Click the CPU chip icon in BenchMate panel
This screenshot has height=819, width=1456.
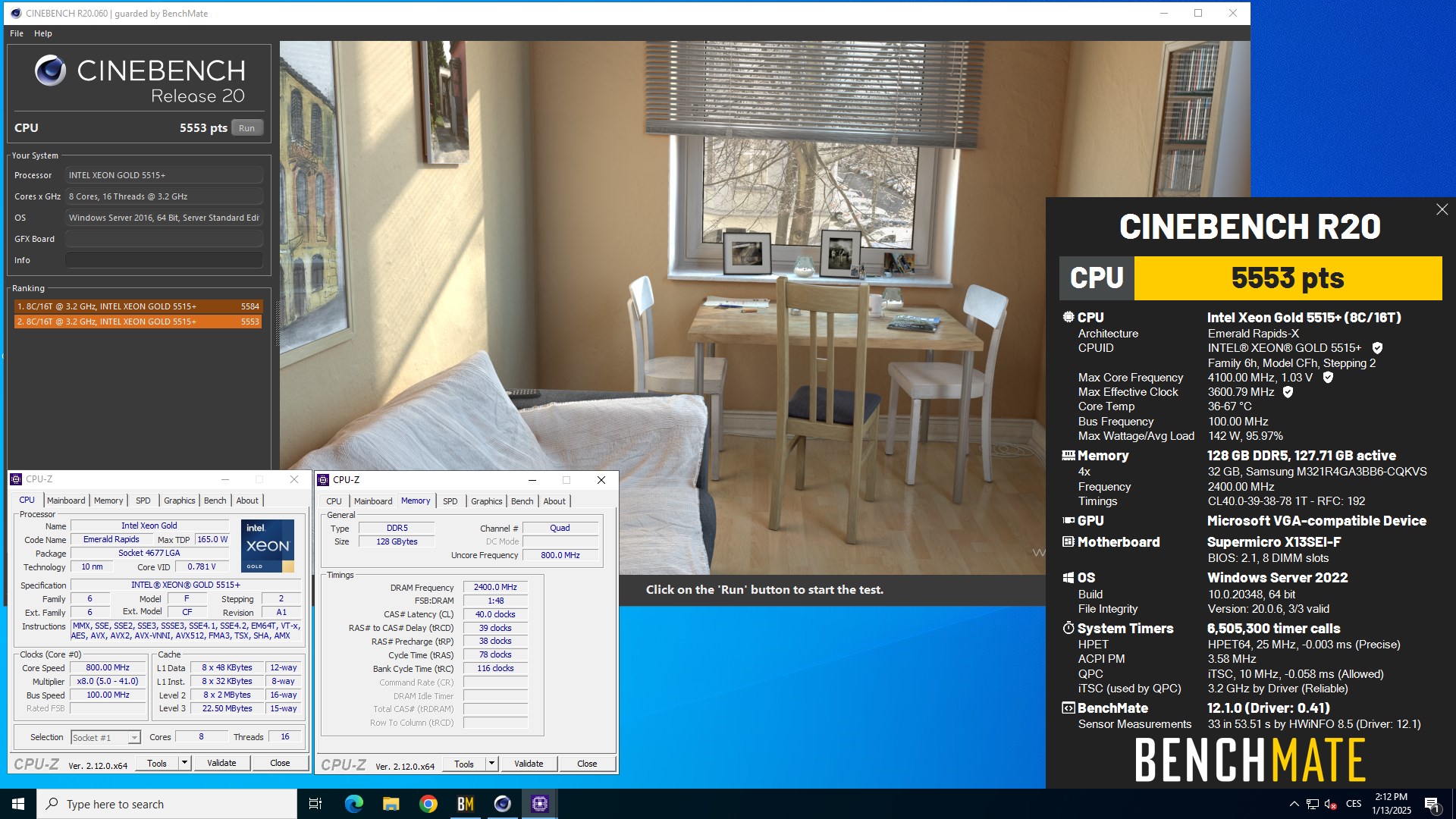1068,317
